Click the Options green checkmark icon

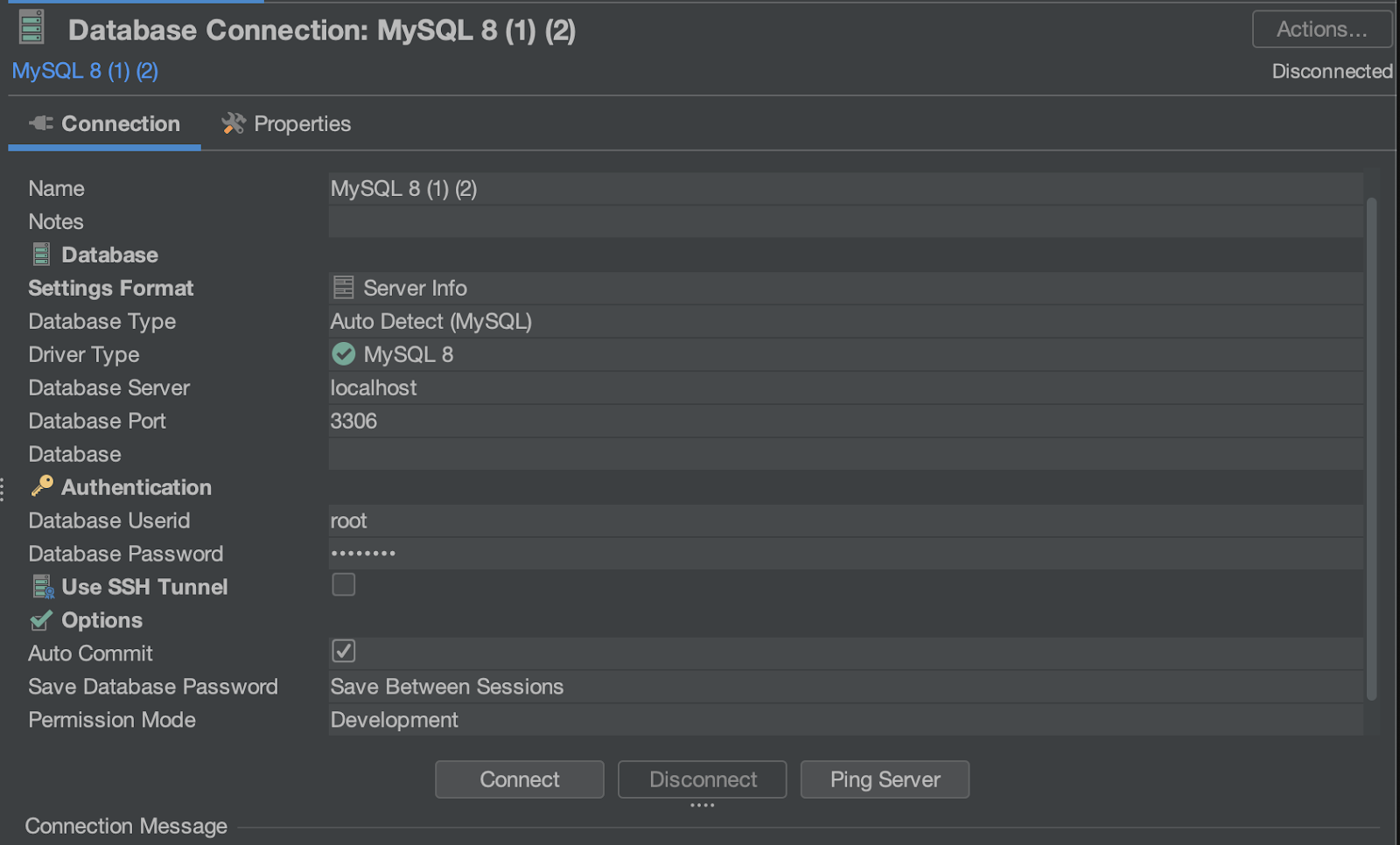click(x=41, y=620)
